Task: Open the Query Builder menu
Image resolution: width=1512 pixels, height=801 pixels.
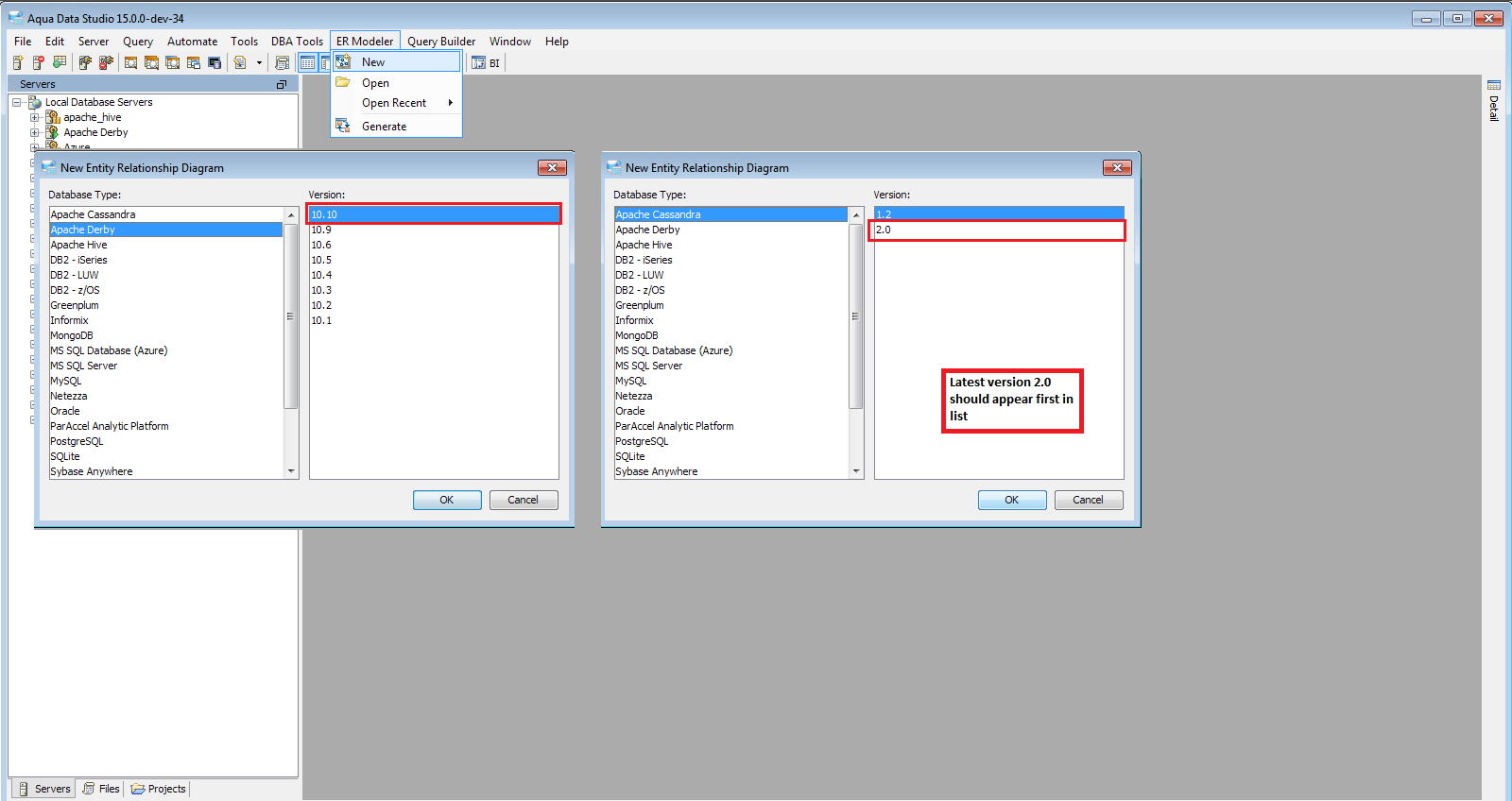Action: [441, 42]
